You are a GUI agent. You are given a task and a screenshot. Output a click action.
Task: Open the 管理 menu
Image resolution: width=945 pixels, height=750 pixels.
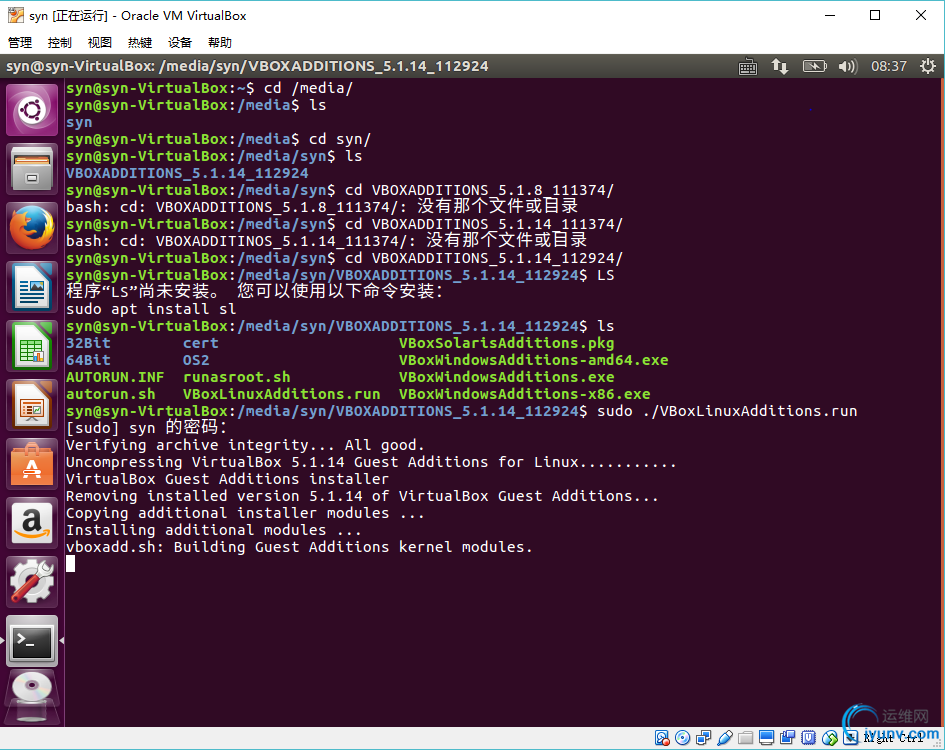20,43
